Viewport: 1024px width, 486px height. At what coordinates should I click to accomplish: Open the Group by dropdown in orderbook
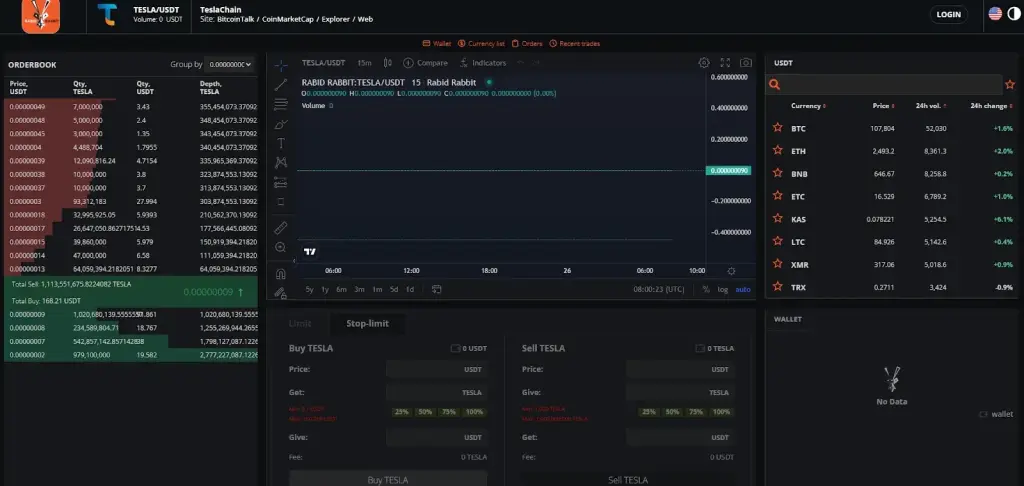pyautogui.click(x=229, y=65)
